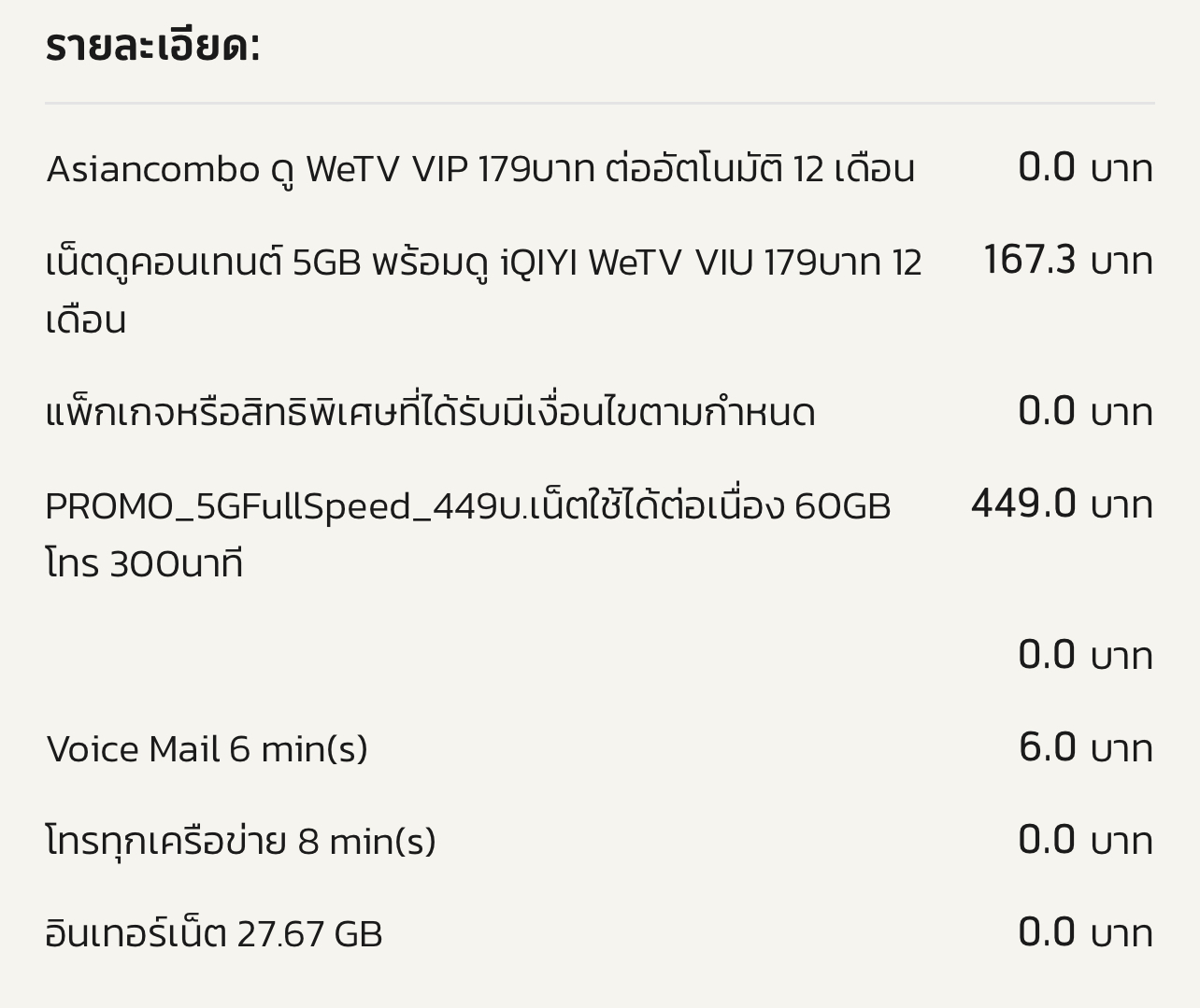
Task: Select the รายละเอียด heading
Action: [x=152, y=44]
